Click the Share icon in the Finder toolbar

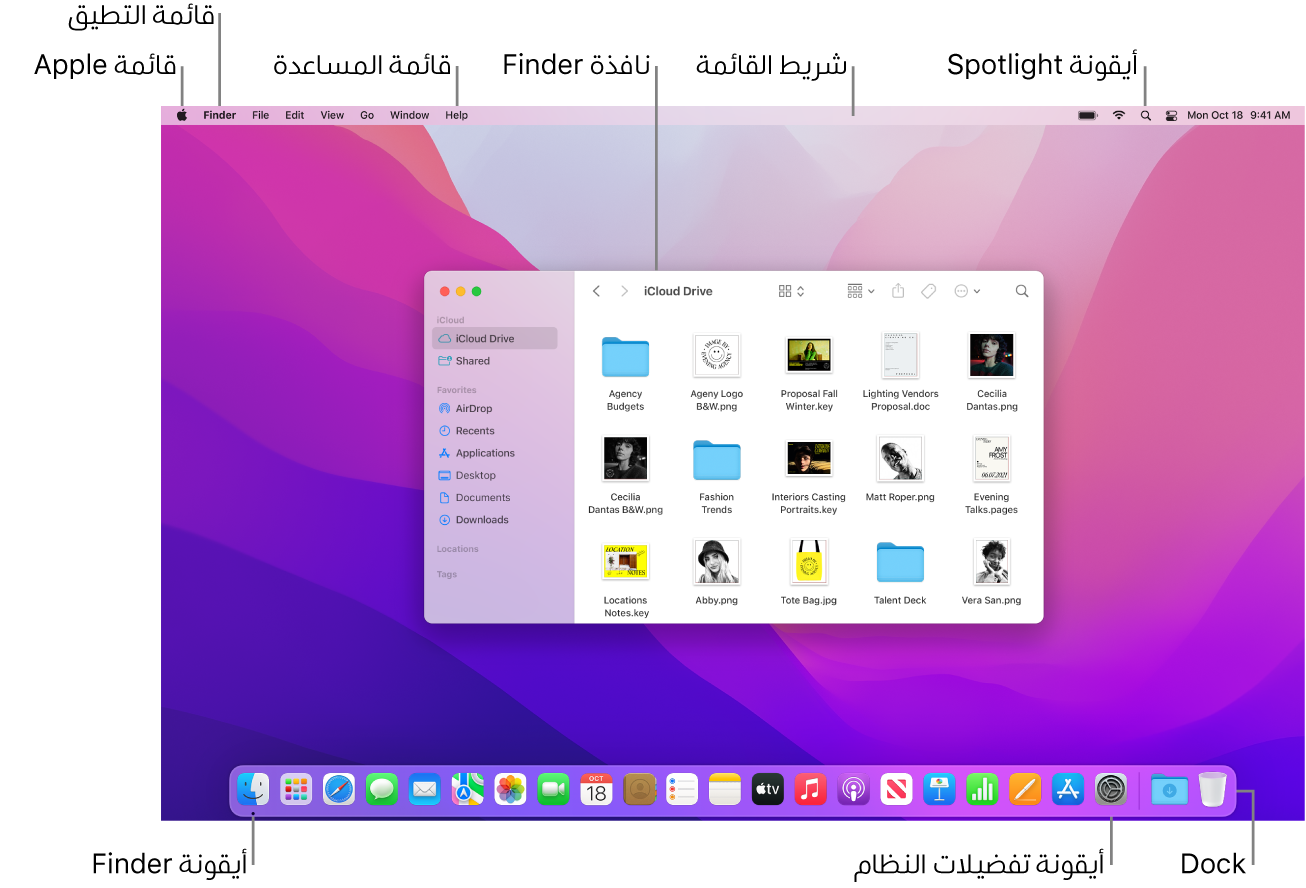(x=897, y=290)
